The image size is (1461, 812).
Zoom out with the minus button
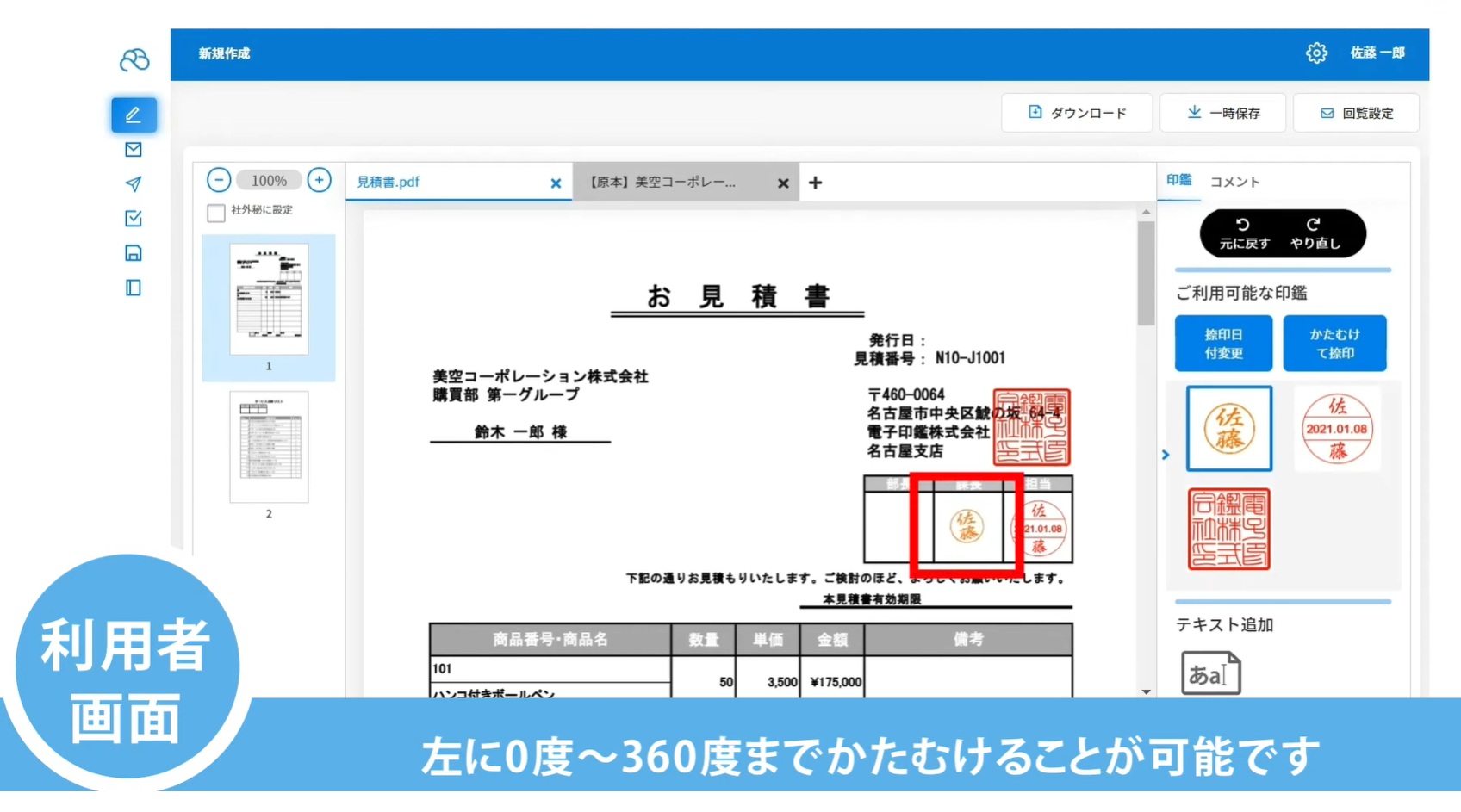click(x=219, y=180)
